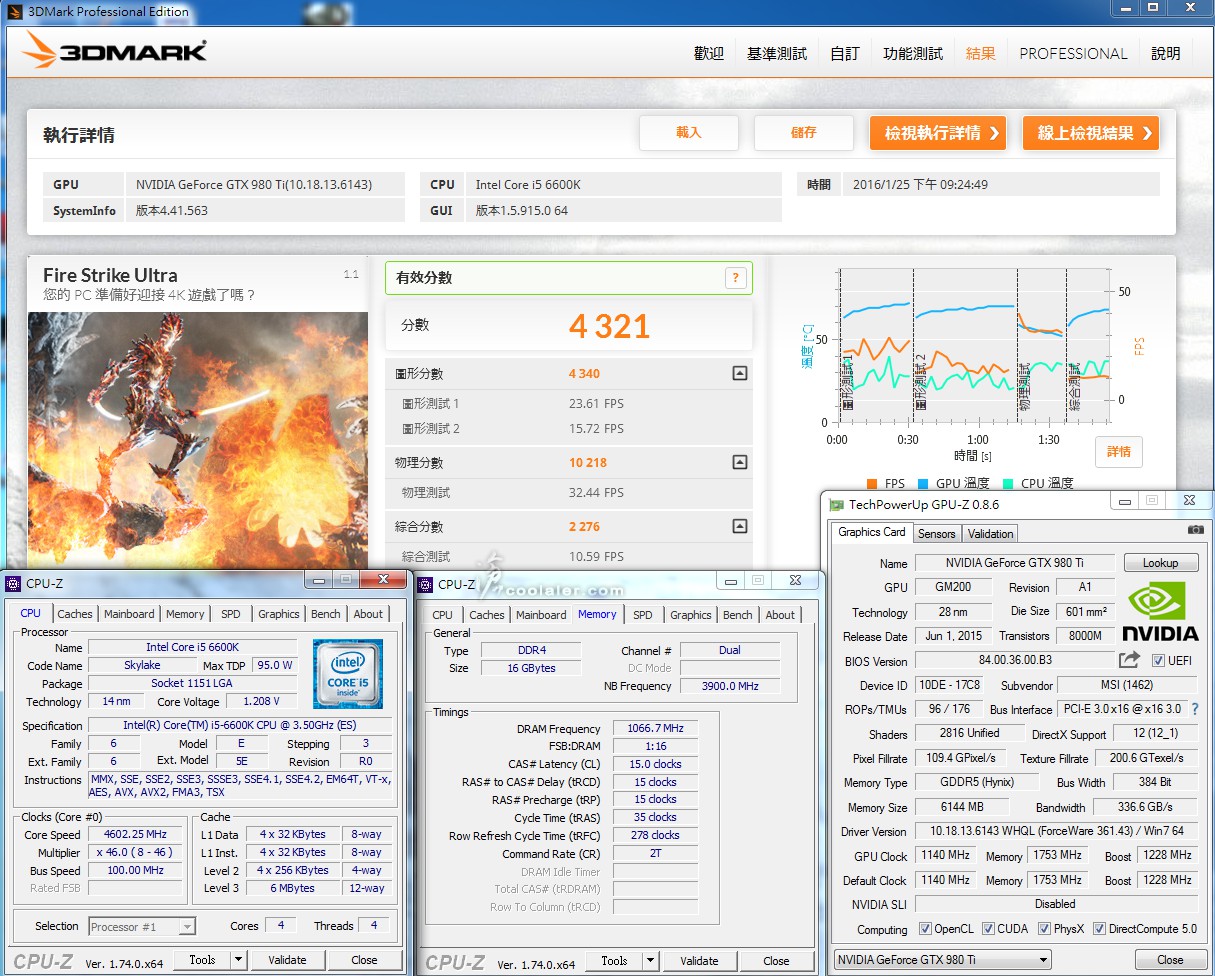This screenshot has width=1215, height=976.
Task: Click the 10 218 physics score value
Action: [x=588, y=462]
